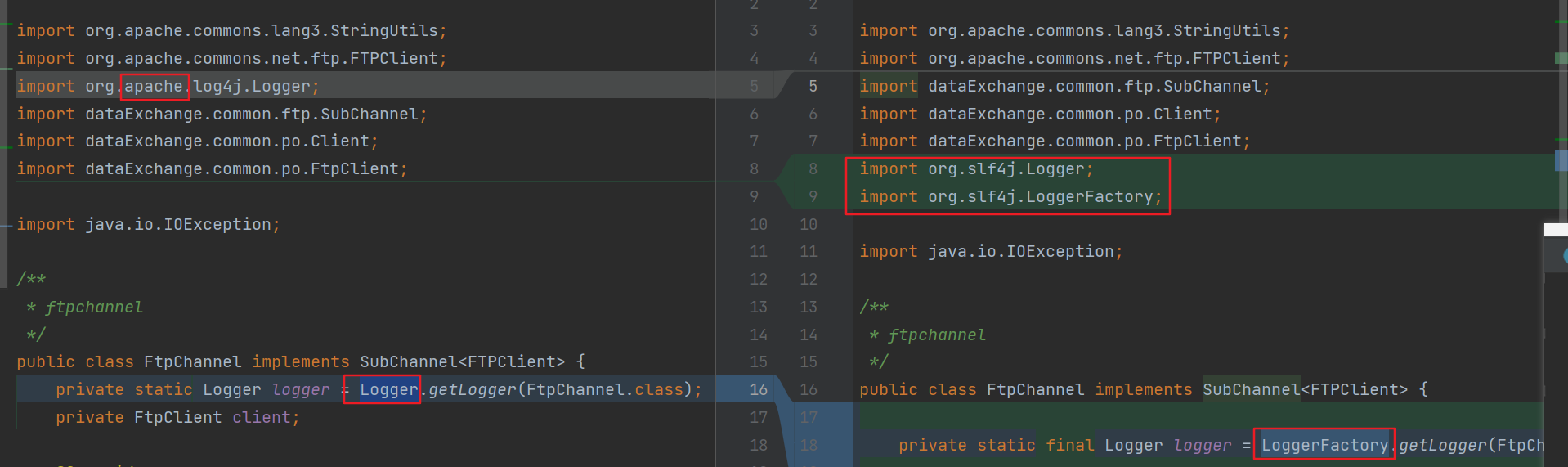Image resolution: width=1568 pixels, height=467 pixels.
Task: Click the FtpChannel class declaration in left pane
Action: coord(301,361)
